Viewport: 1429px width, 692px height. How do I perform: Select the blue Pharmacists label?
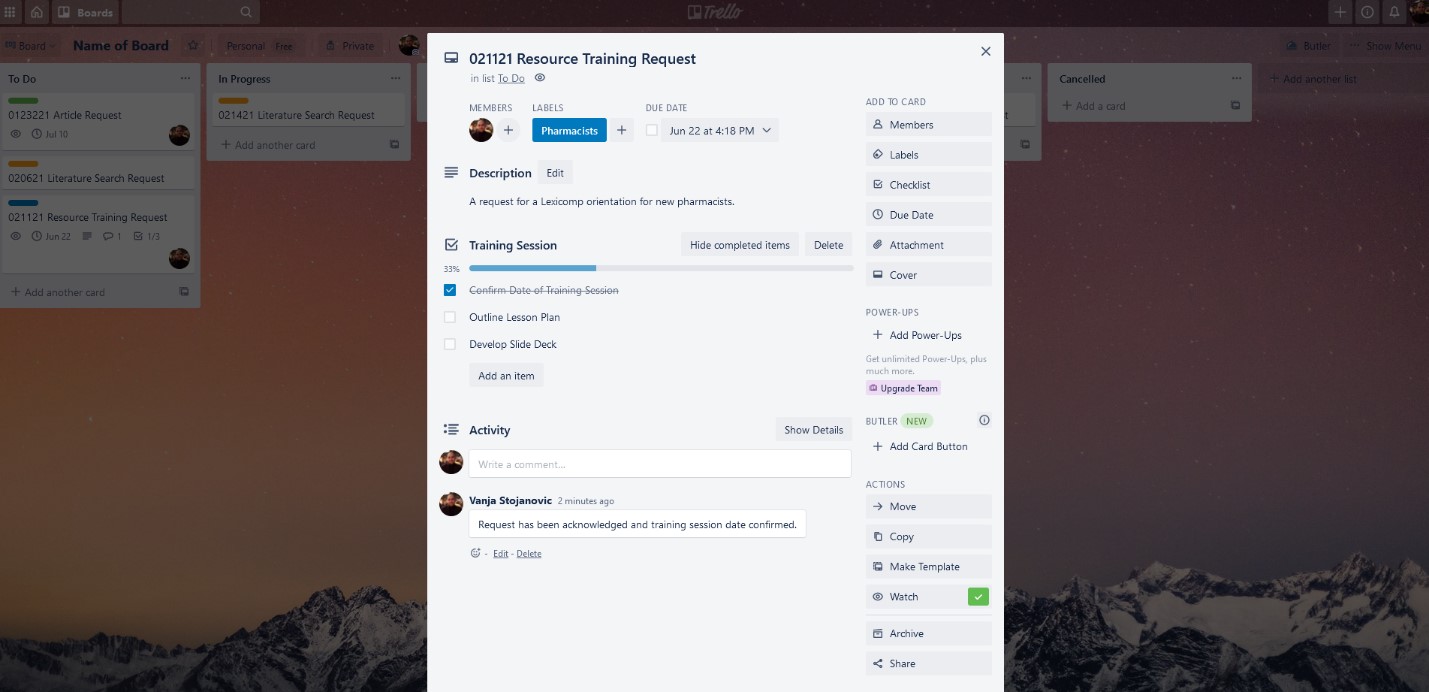[x=569, y=130]
